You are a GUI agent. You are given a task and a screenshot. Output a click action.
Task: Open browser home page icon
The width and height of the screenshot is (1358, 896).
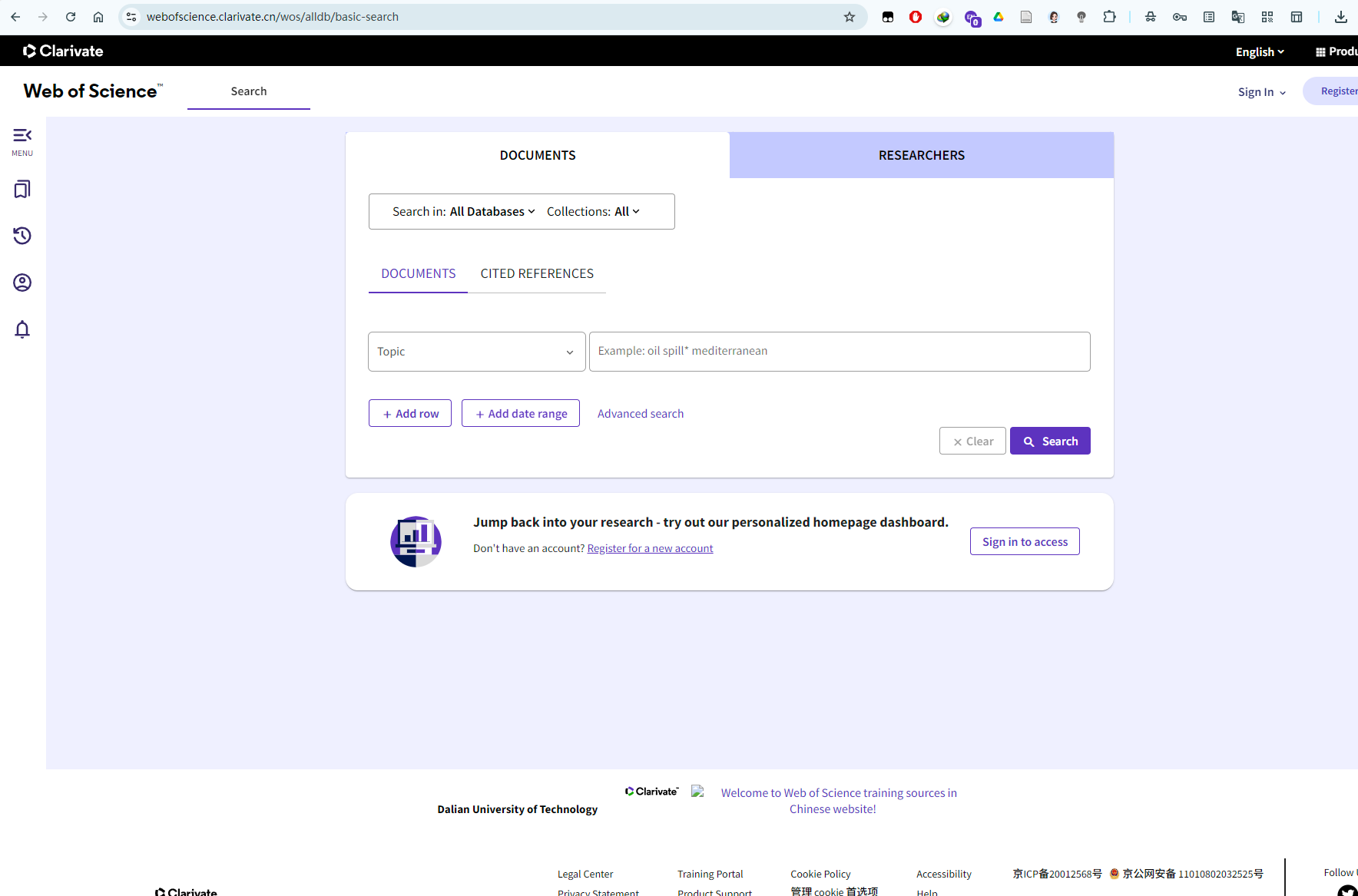point(98,17)
